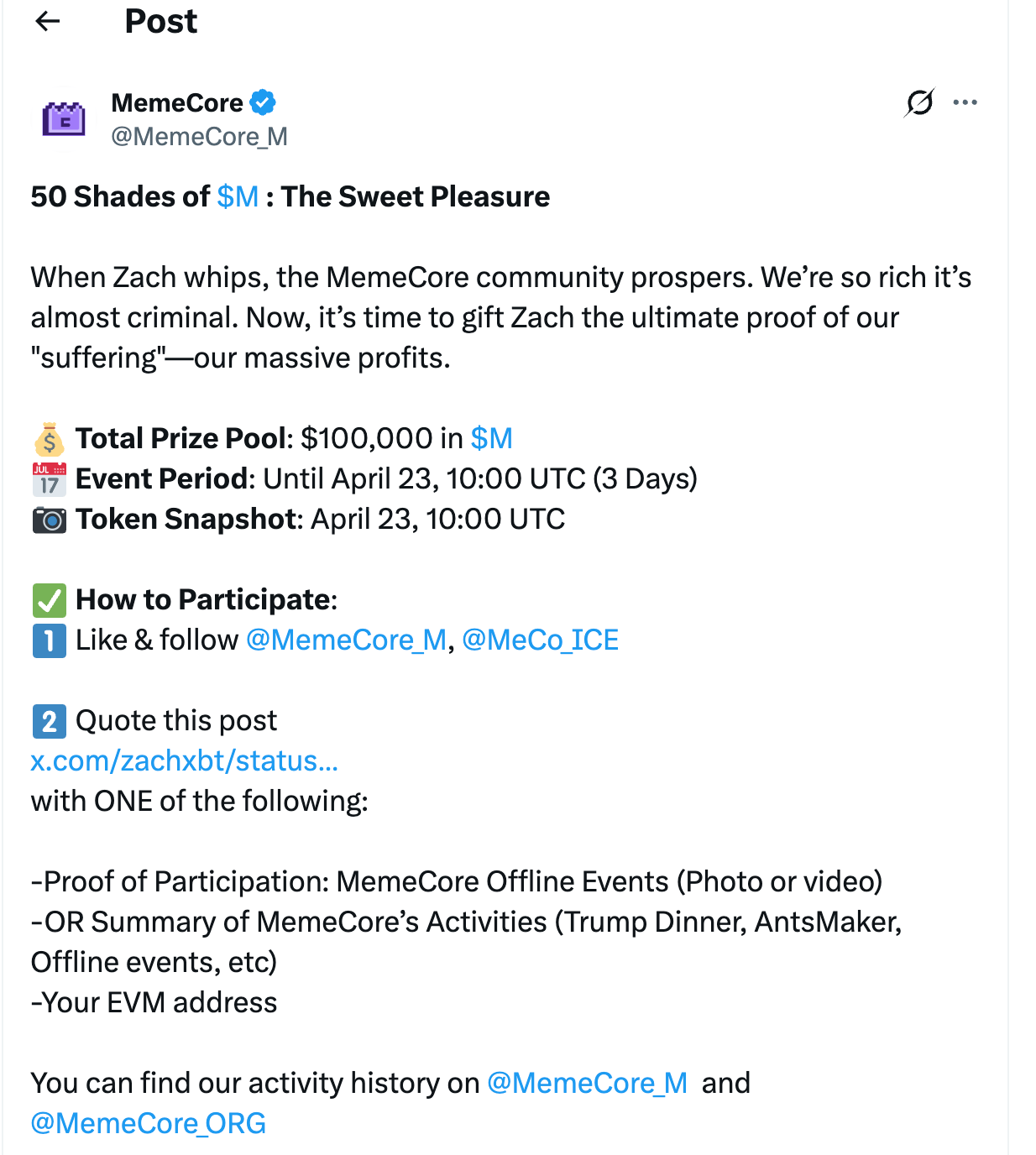Viewport: 1036px width, 1155px height.
Task: Click @MemeCore_M in the activity history sentence
Action: tap(586, 1083)
